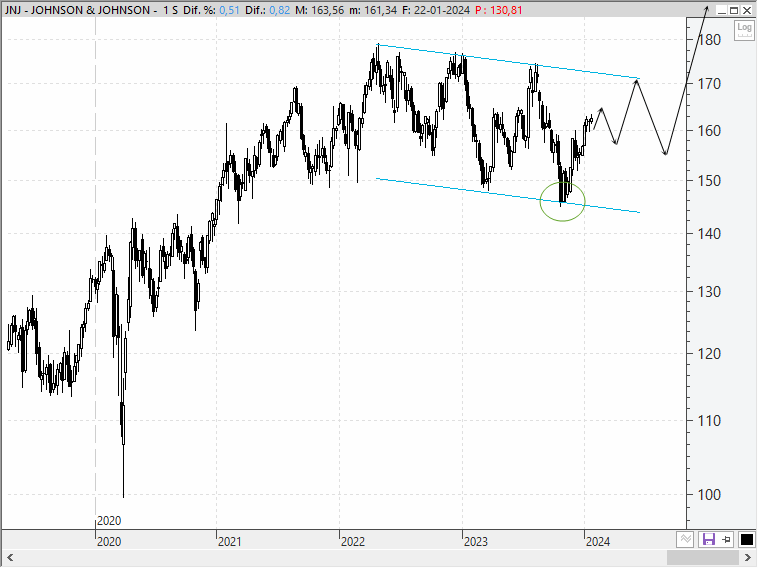The width and height of the screenshot is (758, 568).
Task: Click the 'Dif. %: 0,51' value
Action: (211, 10)
